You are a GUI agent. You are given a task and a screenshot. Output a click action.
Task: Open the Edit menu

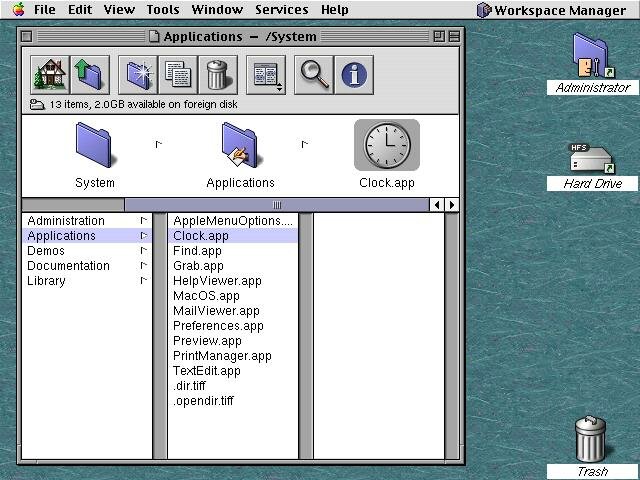pyautogui.click(x=80, y=9)
